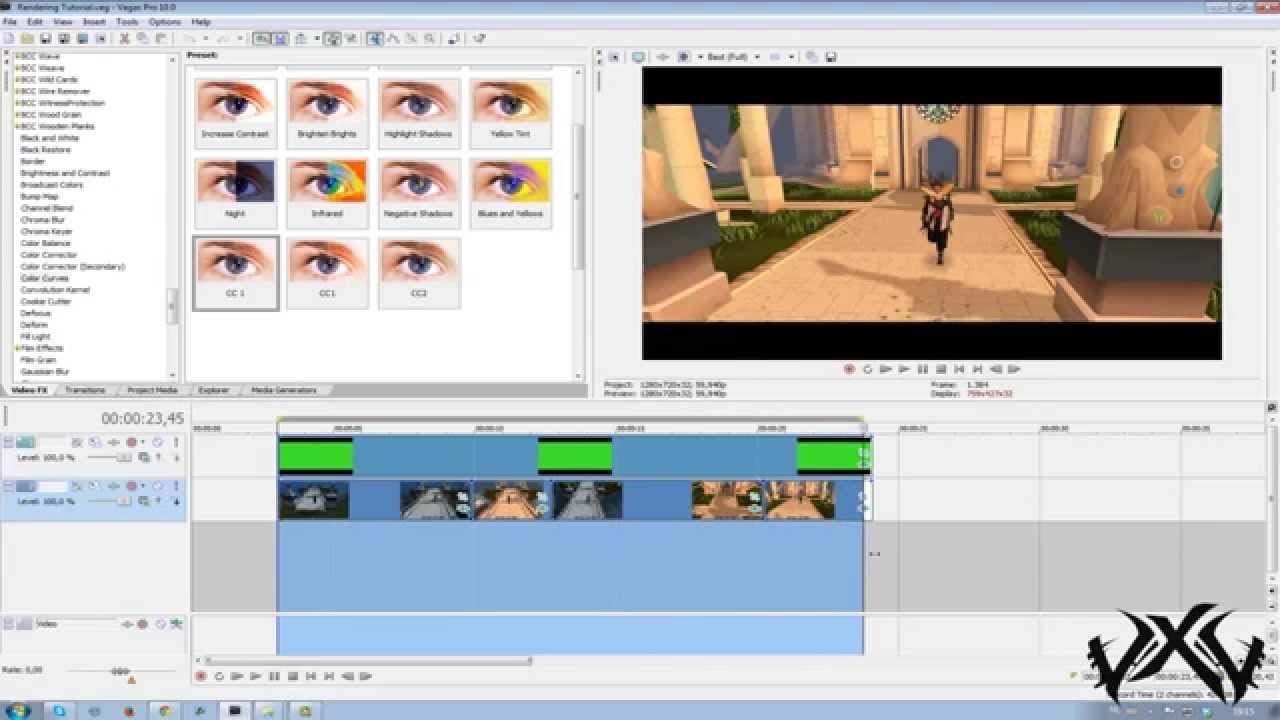
Task: Click the Rate slider below the track list
Action: [120, 670]
